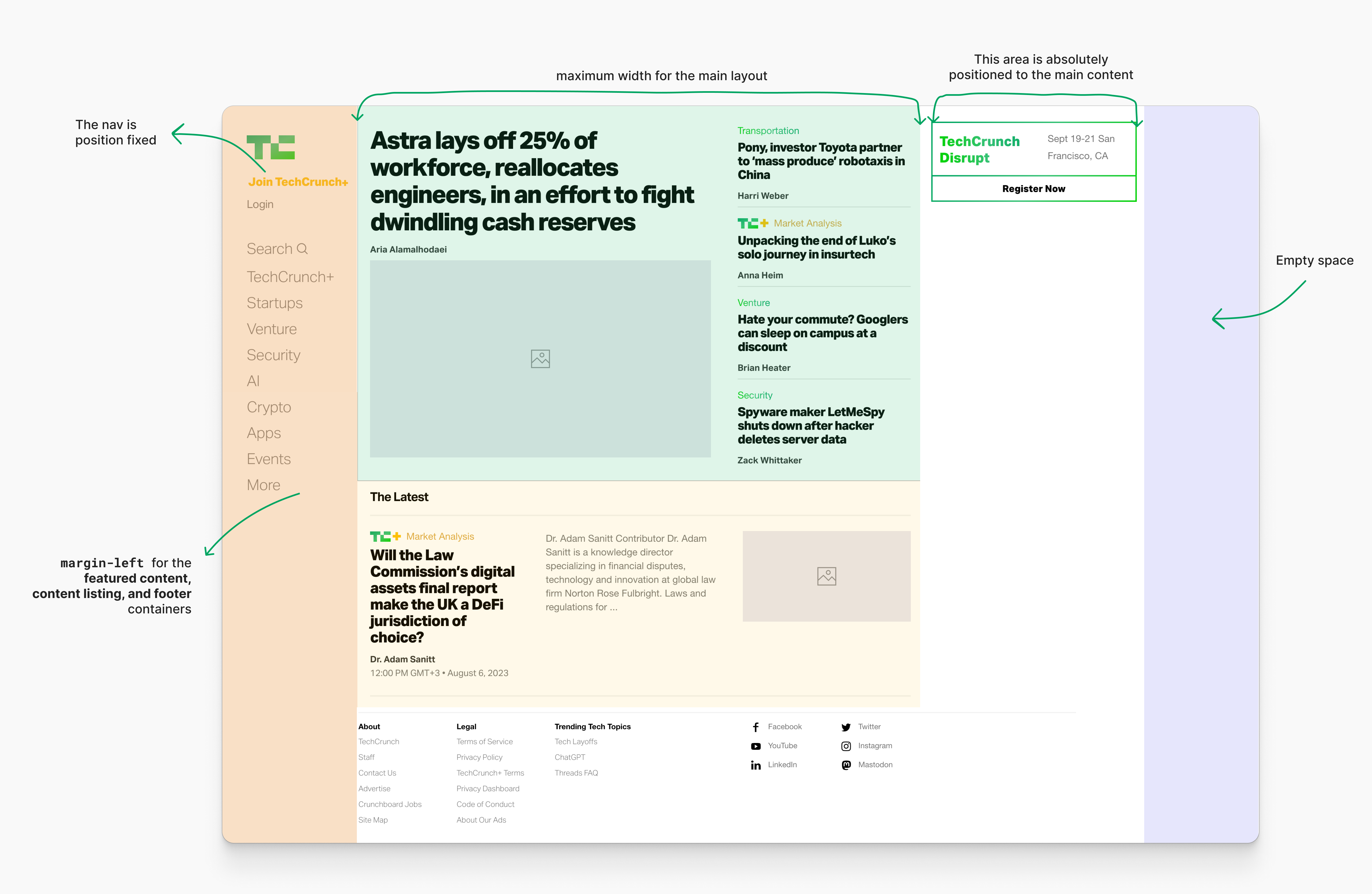Open the More menu in sidebar
Screen dimensions: 1372x894
coord(264,485)
